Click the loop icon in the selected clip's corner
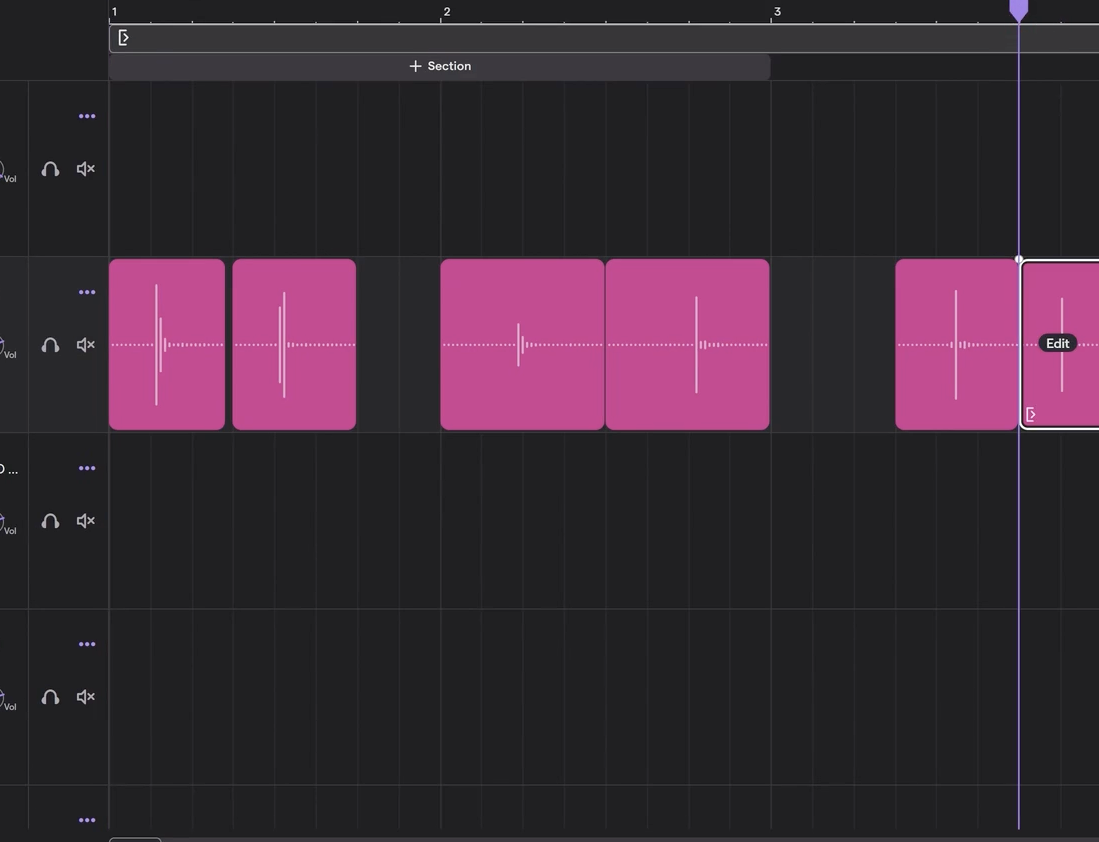The width and height of the screenshot is (1099, 842). click(1031, 415)
